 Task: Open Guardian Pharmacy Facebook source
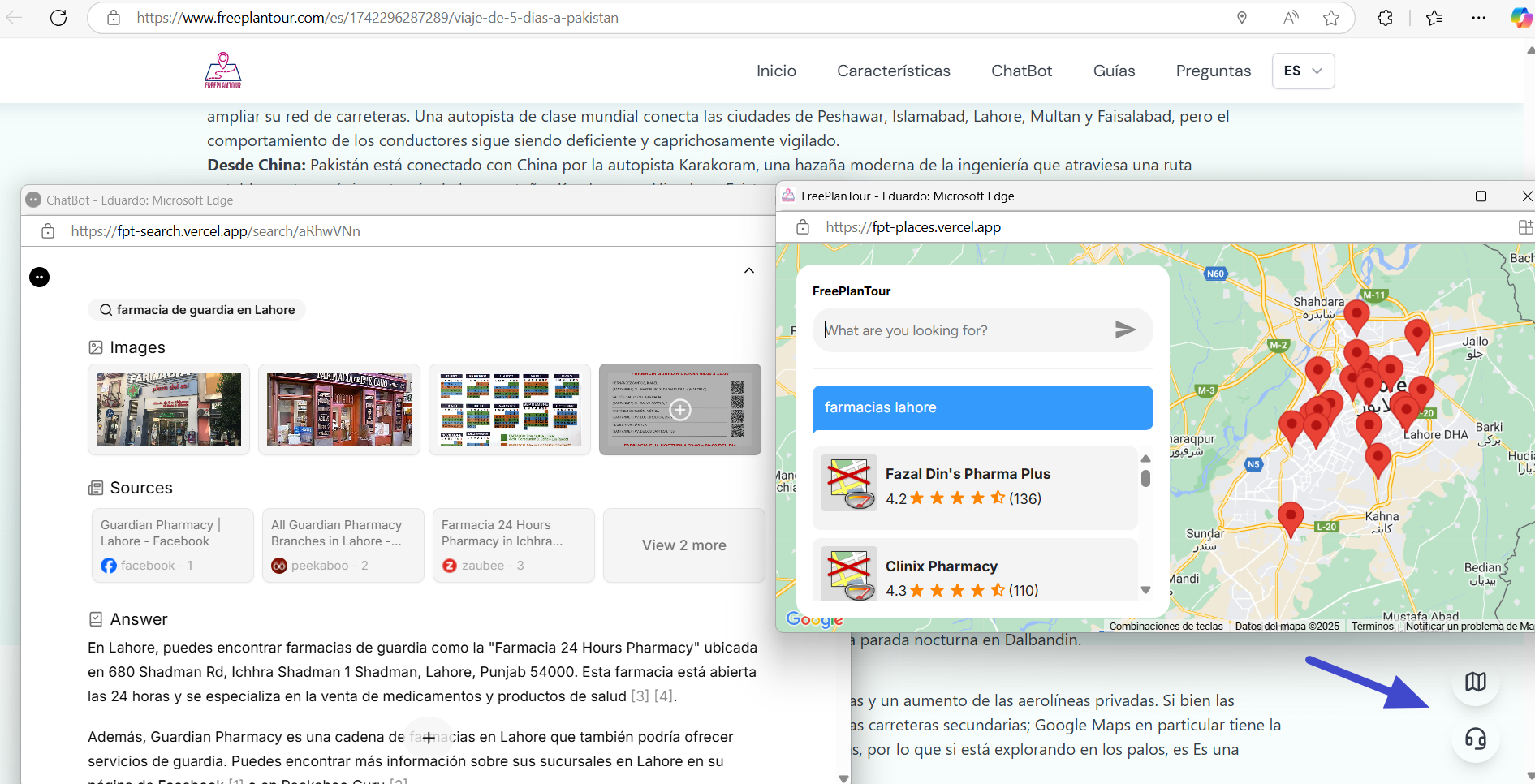[172, 545]
